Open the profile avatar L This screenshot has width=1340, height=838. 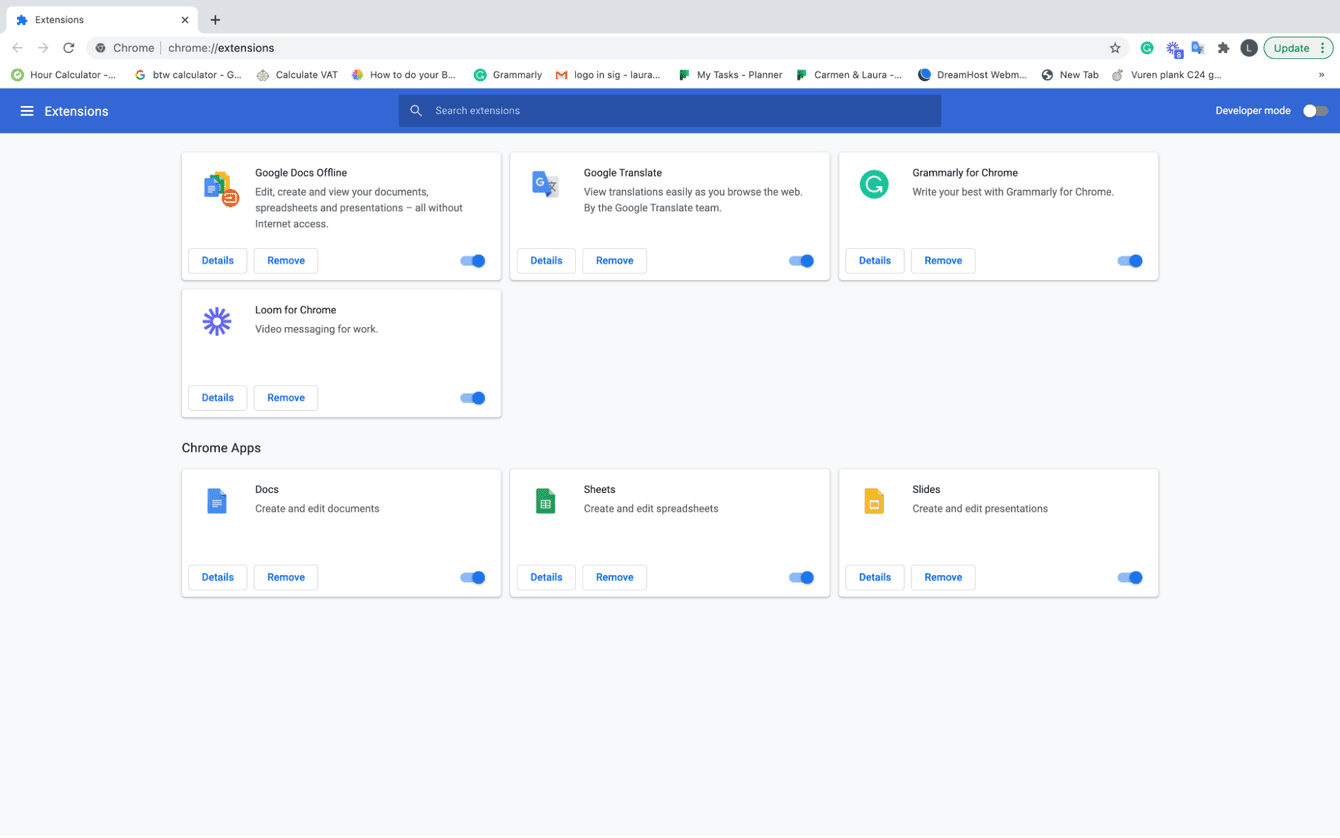pos(1249,48)
